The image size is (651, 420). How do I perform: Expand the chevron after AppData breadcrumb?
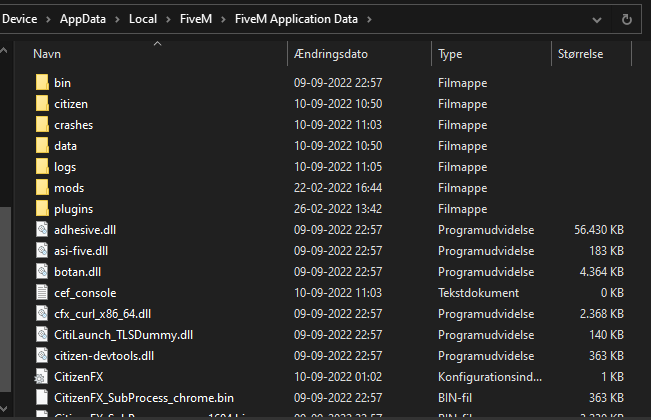click(x=117, y=19)
